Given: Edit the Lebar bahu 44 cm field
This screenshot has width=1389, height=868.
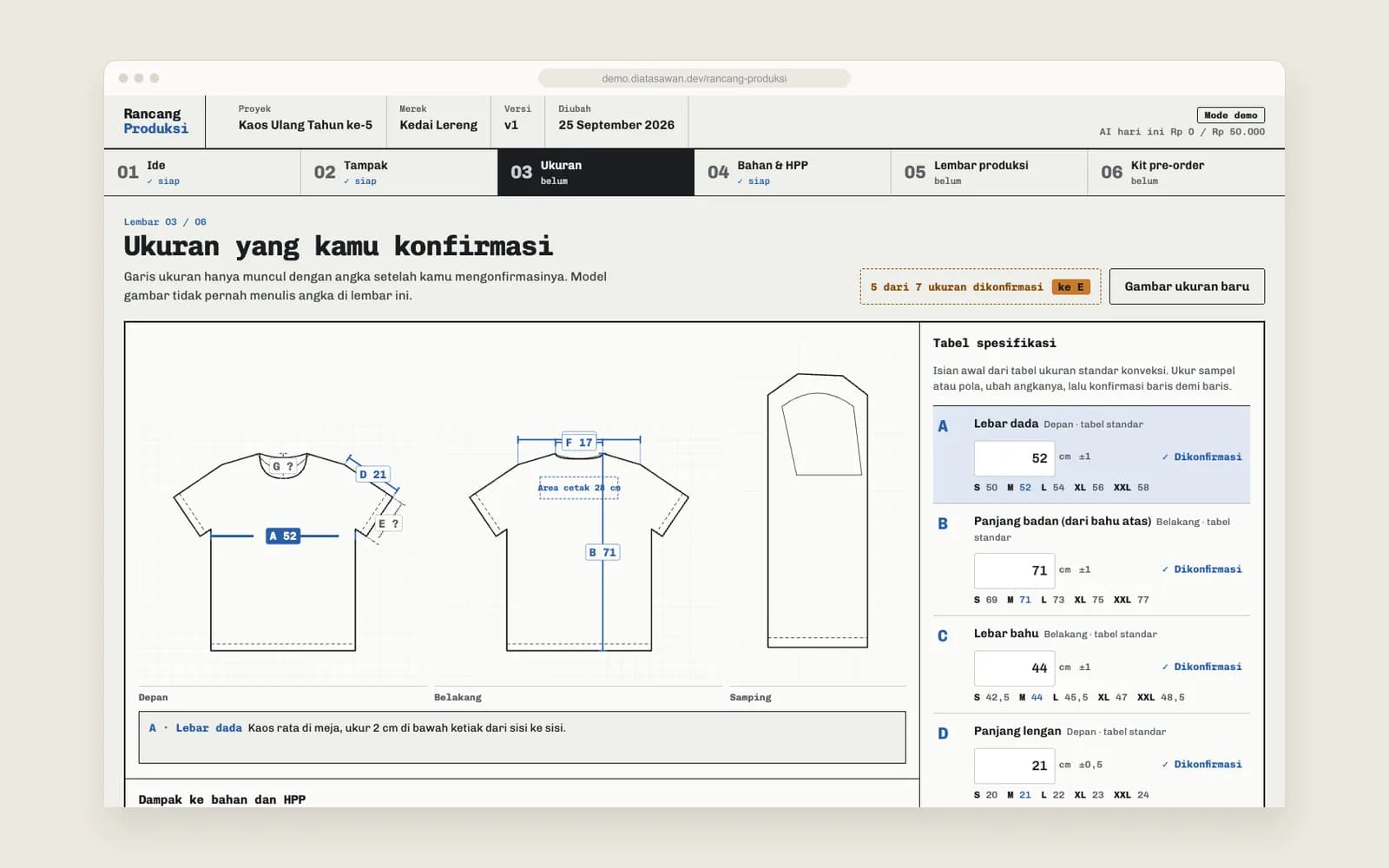Looking at the screenshot, I should point(1014,668).
